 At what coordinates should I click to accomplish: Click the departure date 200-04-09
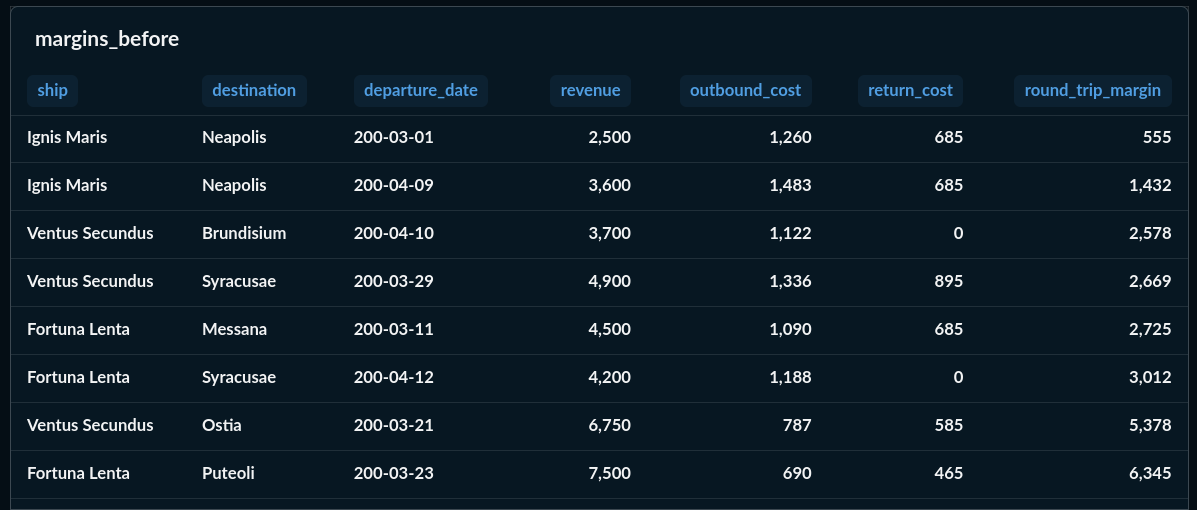(x=393, y=185)
